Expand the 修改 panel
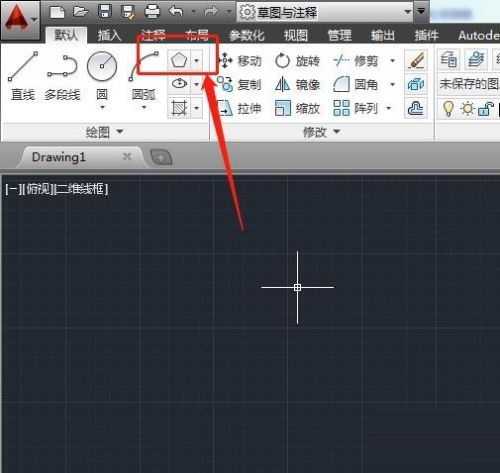The image size is (500, 473). point(321,132)
